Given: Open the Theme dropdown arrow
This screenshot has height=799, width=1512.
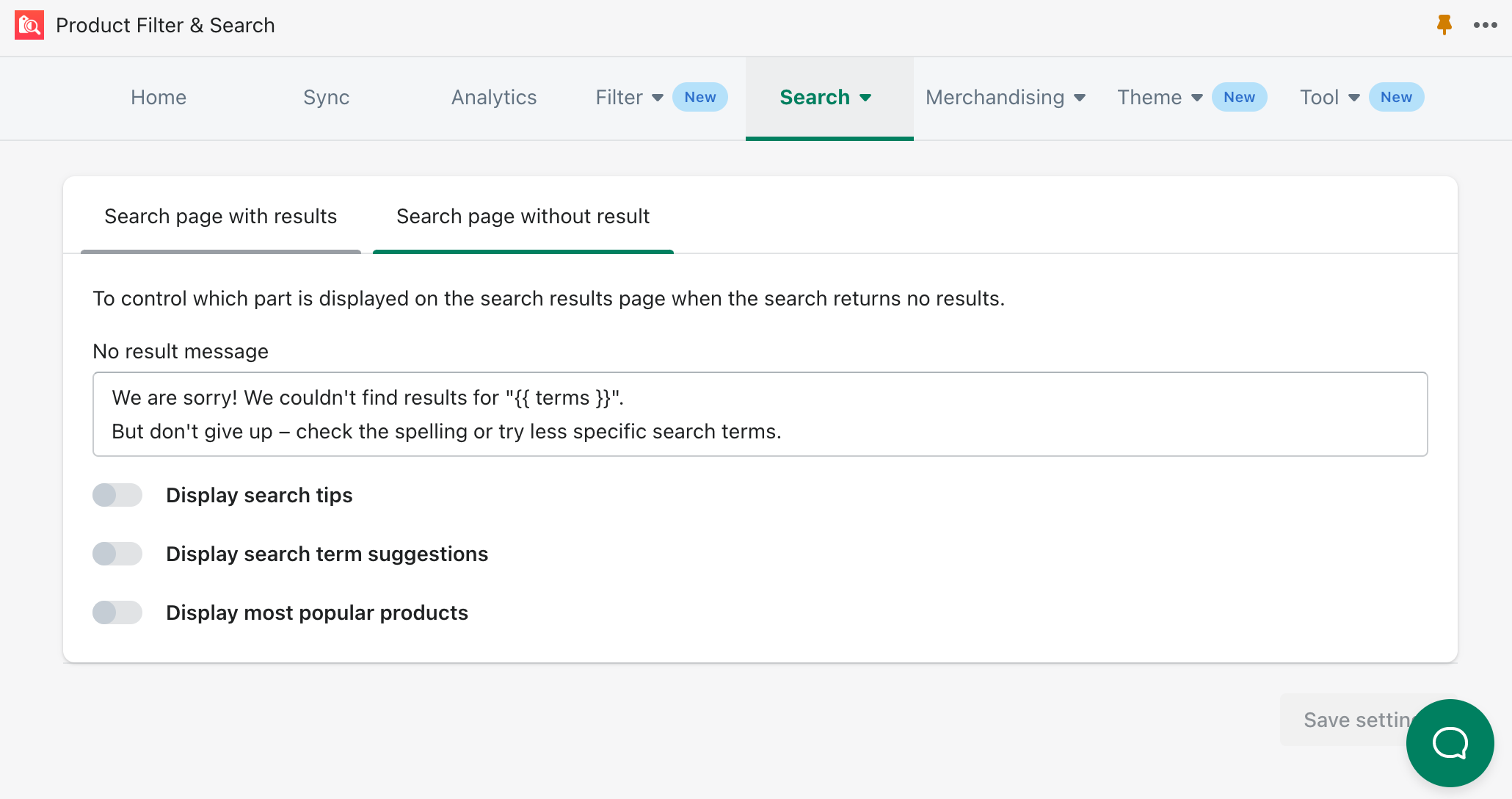Looking at the screenshot, I should pos(1196,98).
